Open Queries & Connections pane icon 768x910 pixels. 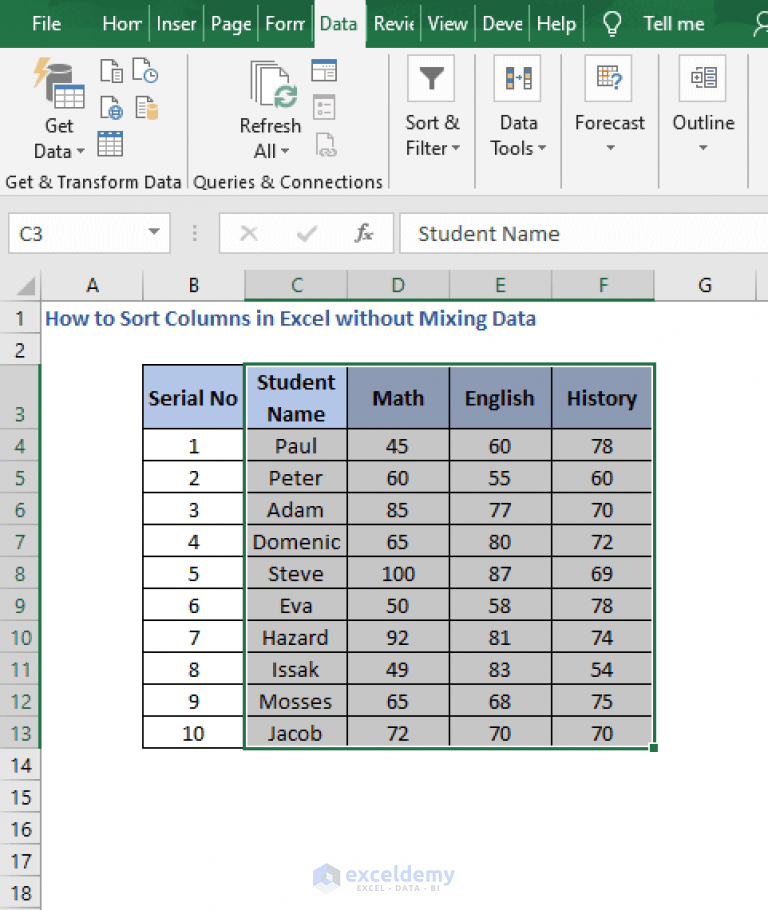324,71
